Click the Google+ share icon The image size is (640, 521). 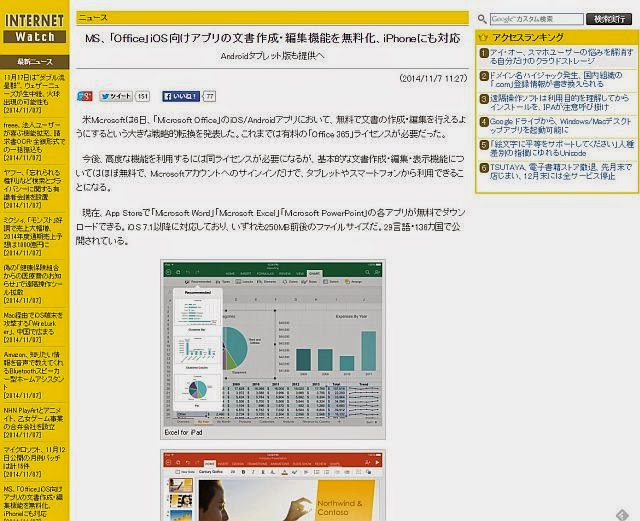84,96
